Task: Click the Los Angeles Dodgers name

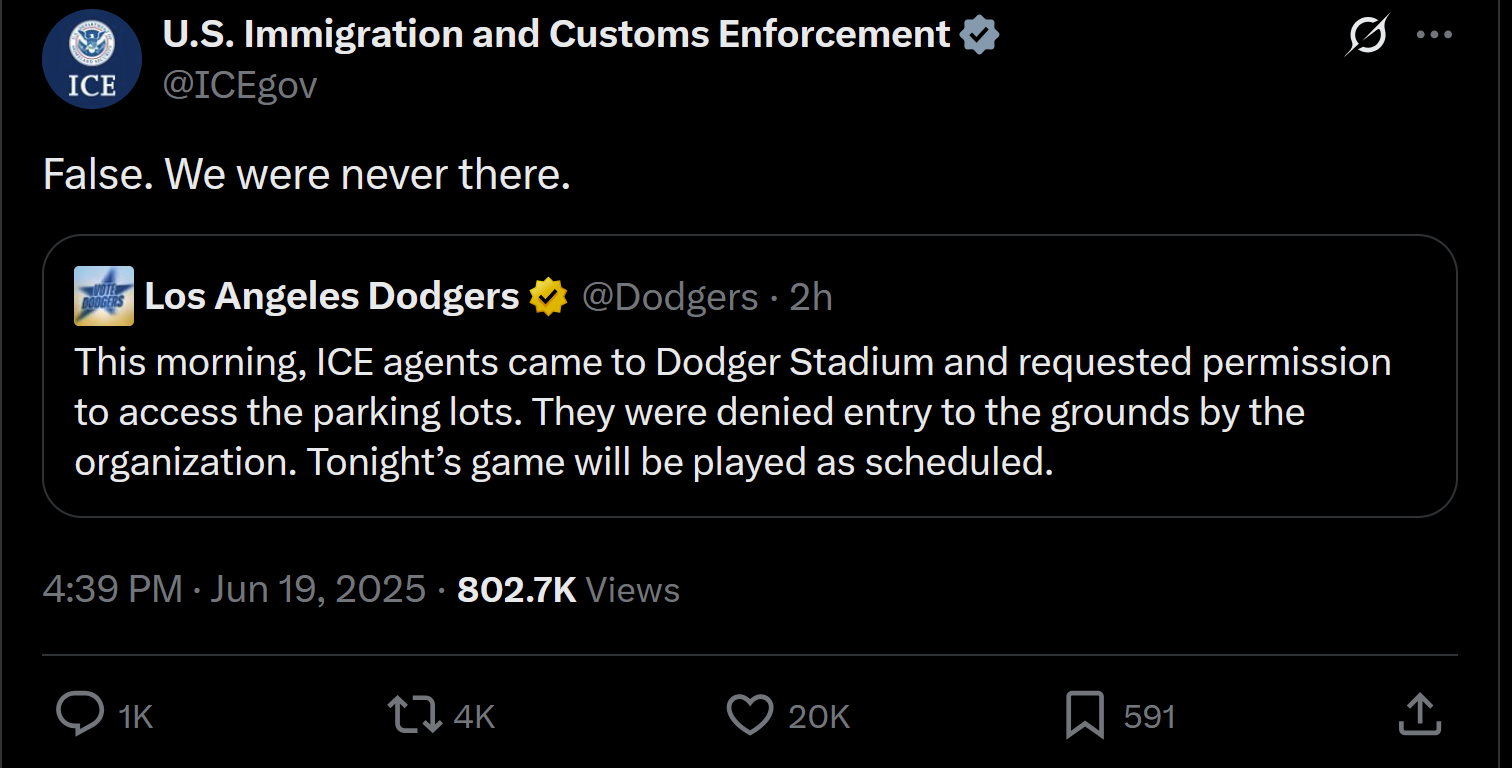Action: point(332,297)
